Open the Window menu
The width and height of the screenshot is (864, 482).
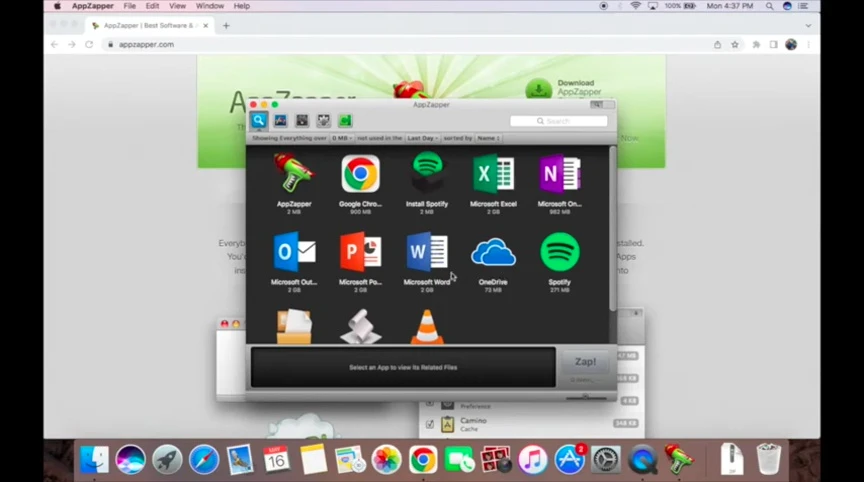point(210,6)
